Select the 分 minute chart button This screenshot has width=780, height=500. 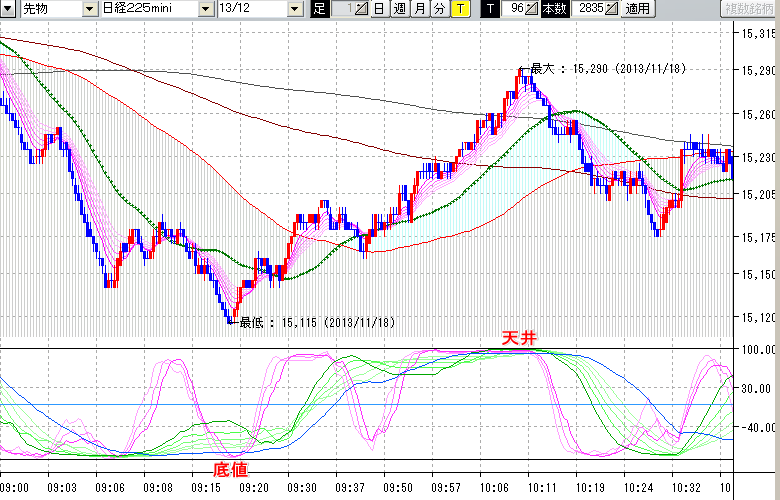click(x=439, y=9)
